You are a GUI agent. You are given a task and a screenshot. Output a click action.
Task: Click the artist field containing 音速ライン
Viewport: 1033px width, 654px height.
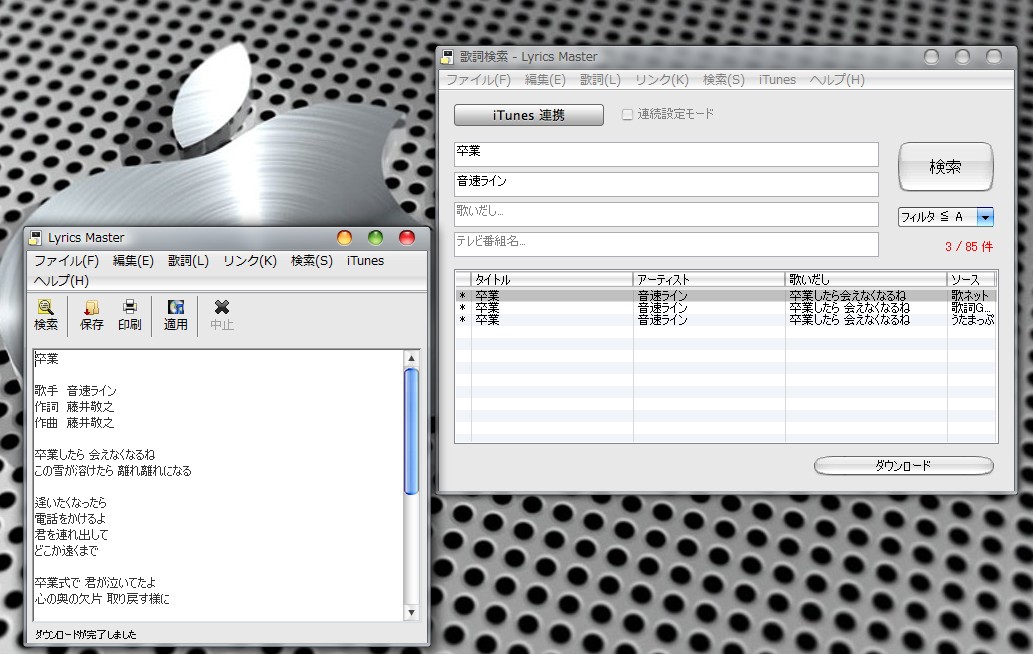coord(666,184)
